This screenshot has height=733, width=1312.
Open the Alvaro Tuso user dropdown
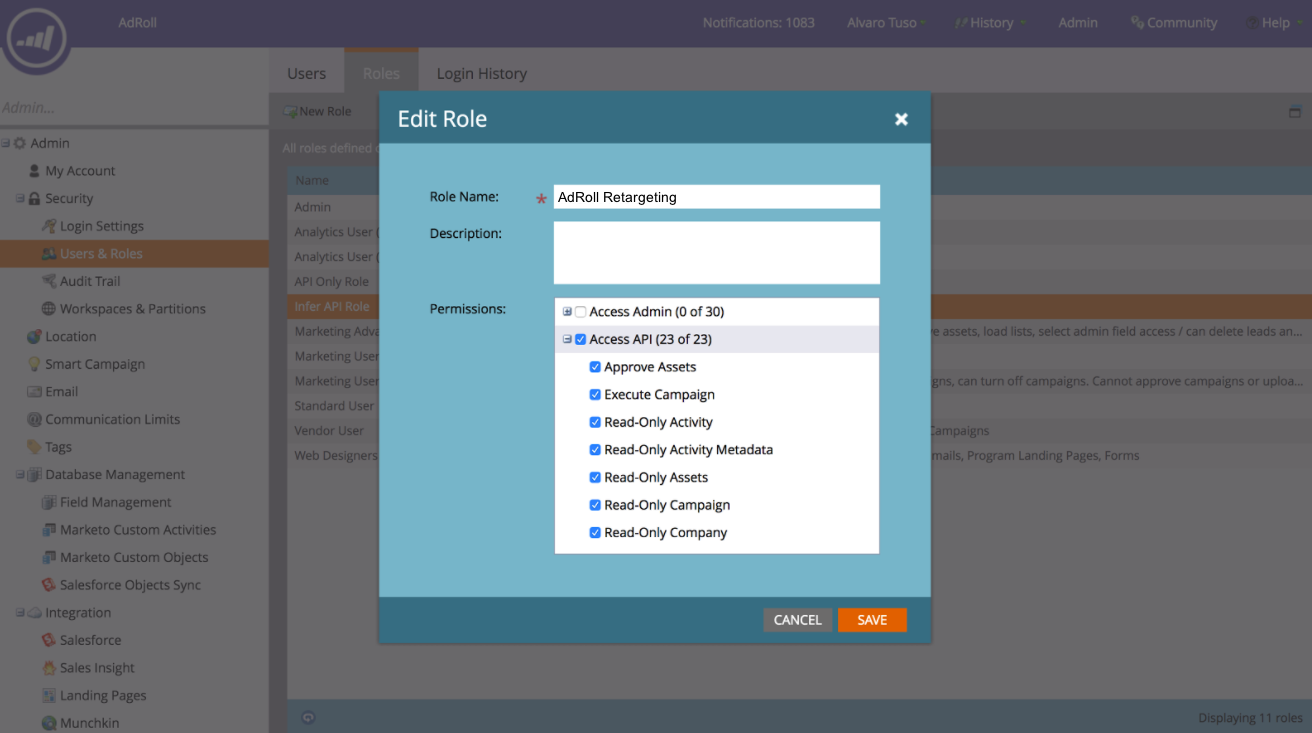coord(888,23)
